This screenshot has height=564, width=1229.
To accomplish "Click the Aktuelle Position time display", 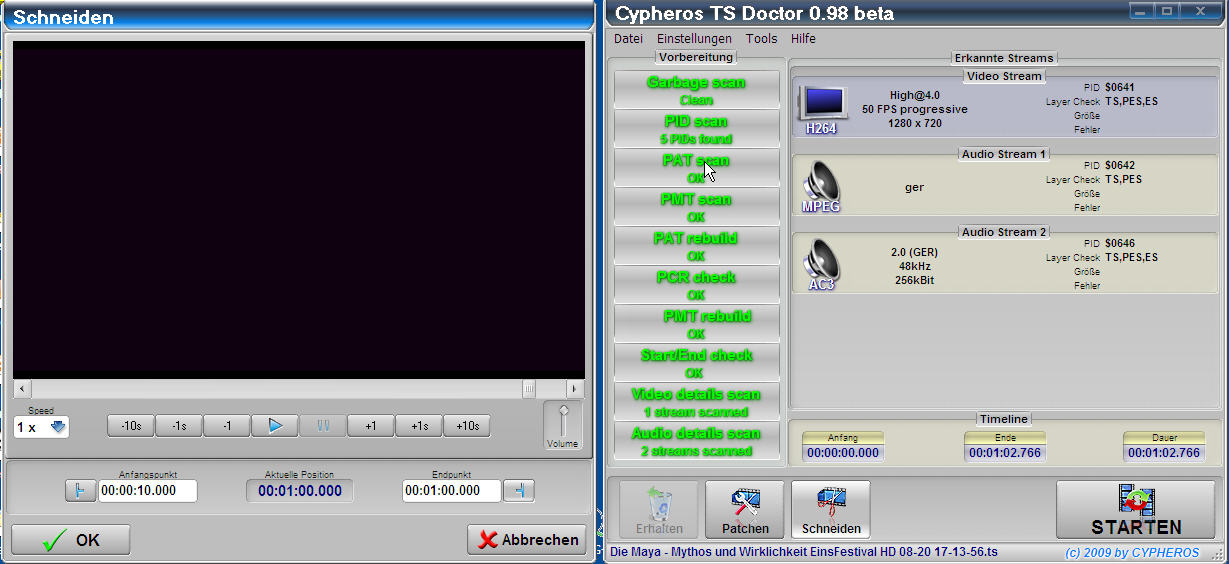I will pyautogui.click(x=300, y=491).
